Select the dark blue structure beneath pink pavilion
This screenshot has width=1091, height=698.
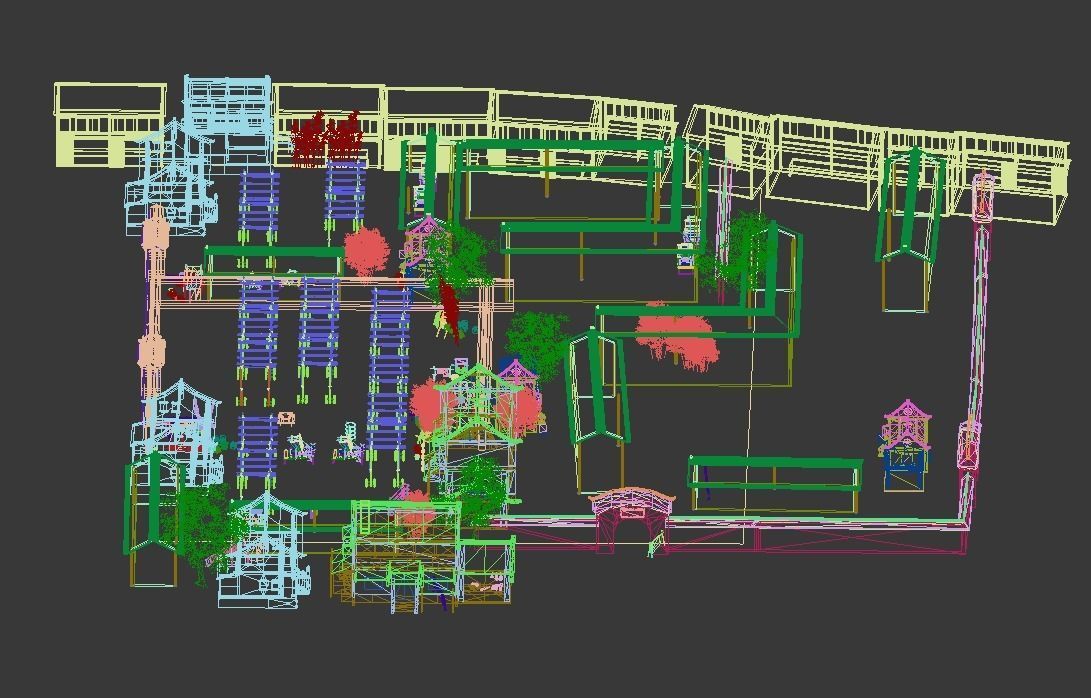(x=905, y=470)
